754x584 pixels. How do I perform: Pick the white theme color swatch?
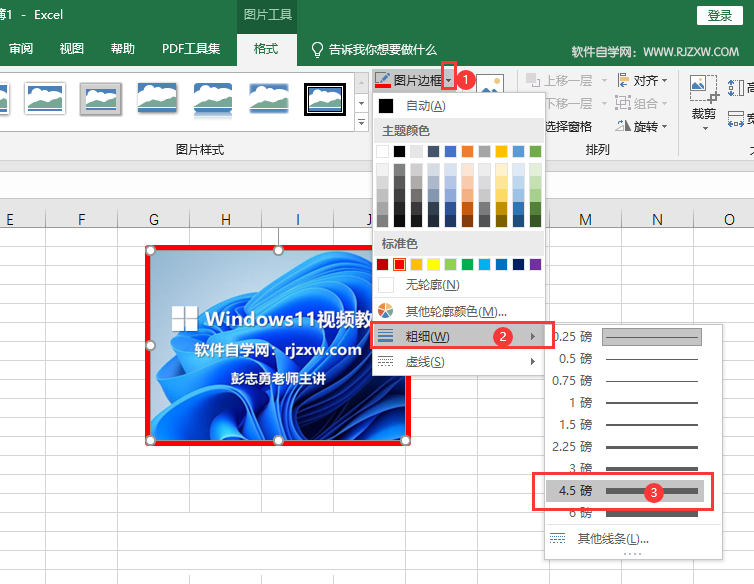tap(382, 152)
